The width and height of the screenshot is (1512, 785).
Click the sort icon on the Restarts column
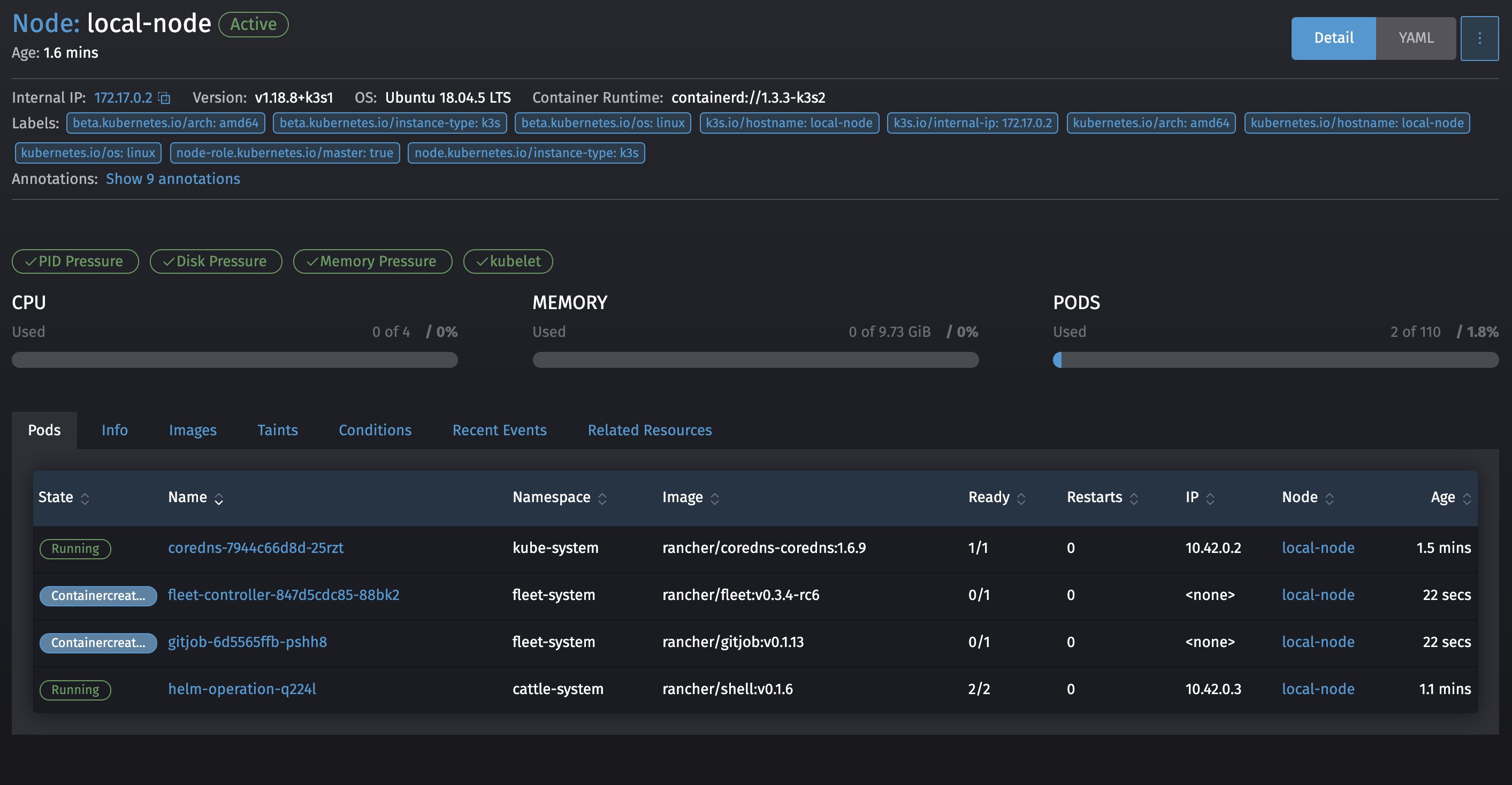[x=1134, y=498]
